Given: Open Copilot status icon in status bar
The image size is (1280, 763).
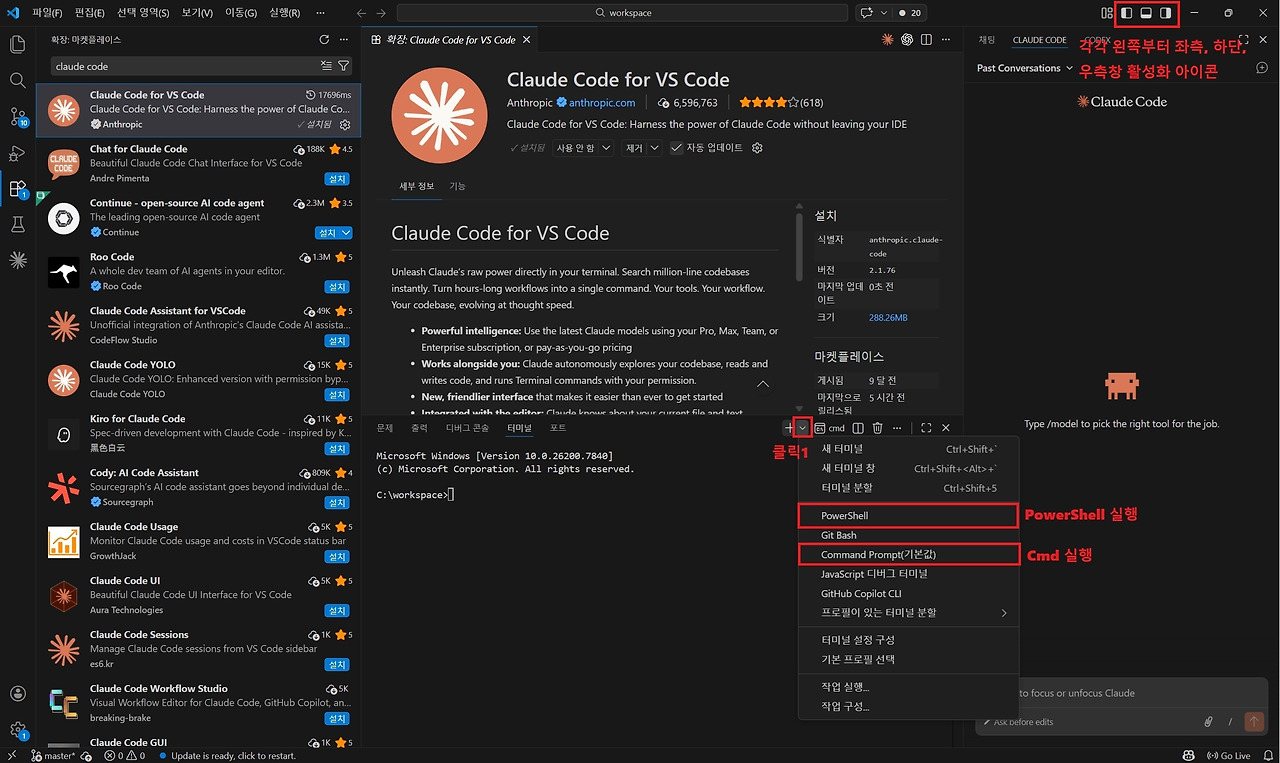Looking at the screenshot, I should 1188,756.
